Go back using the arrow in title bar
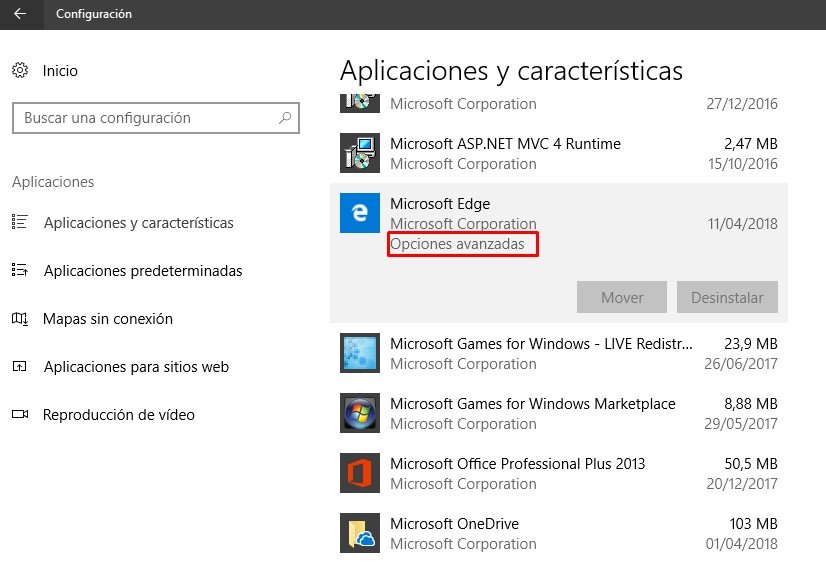 (20, 14)
